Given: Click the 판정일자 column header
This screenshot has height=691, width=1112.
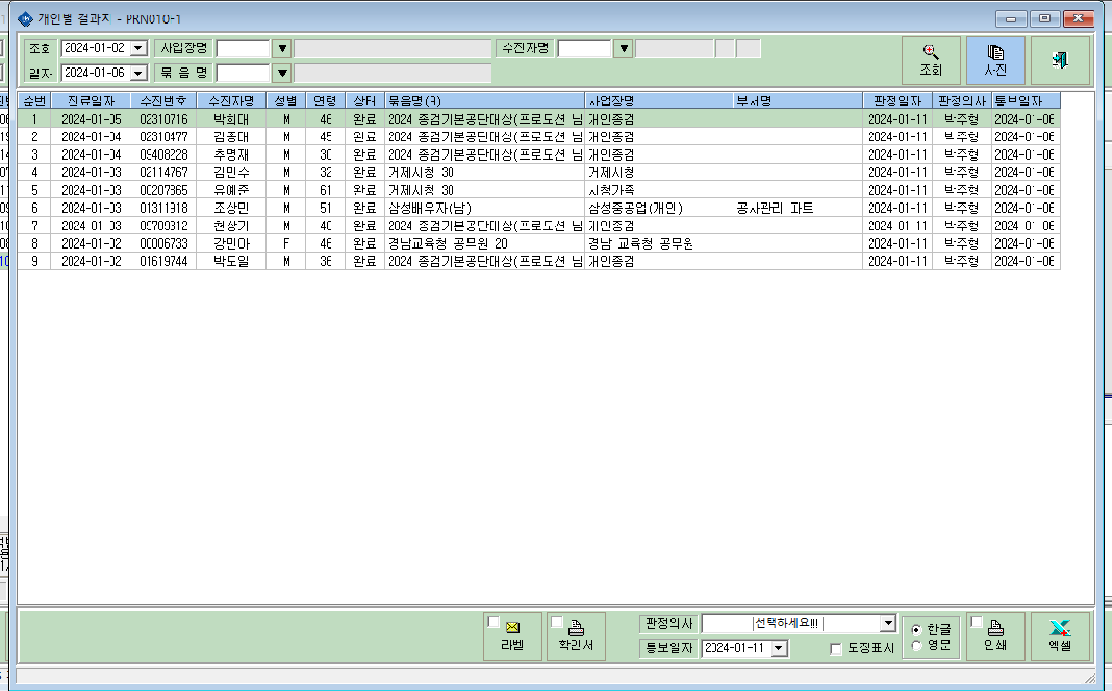Looking at the screenshot, I should click(897, 101).
